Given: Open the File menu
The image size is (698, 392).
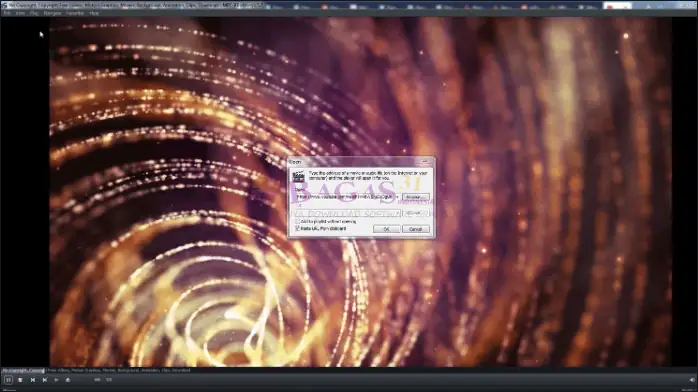Looking at the screenshot, I should click(7, 13).
